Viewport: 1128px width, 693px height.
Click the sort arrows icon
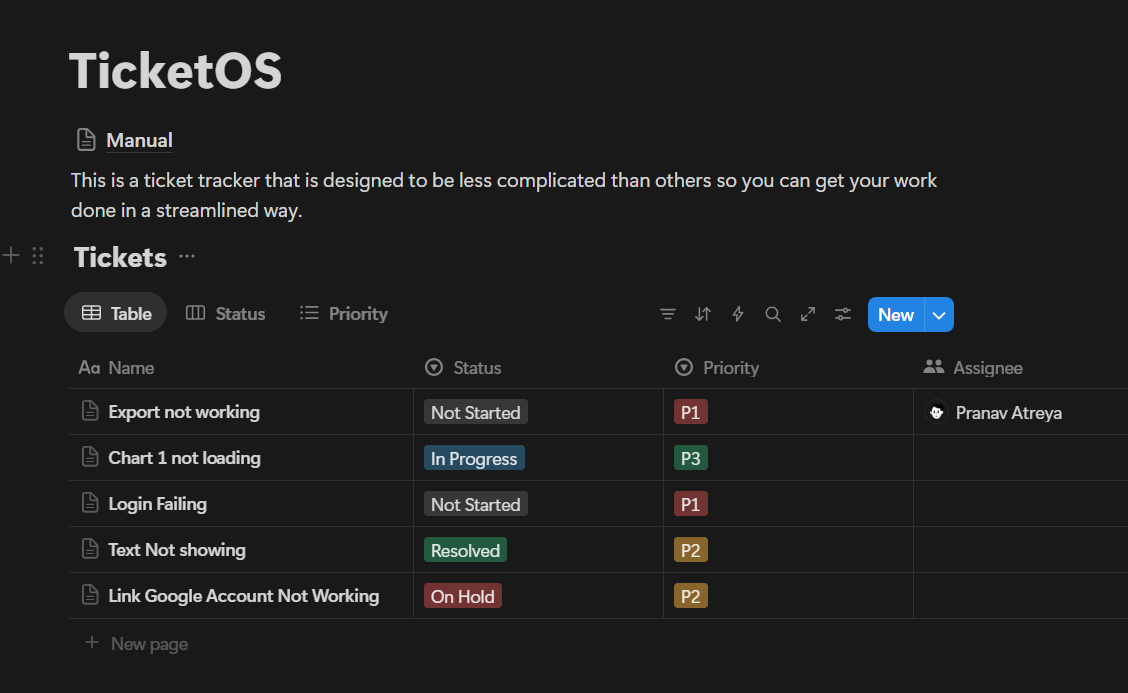point(703,314)
